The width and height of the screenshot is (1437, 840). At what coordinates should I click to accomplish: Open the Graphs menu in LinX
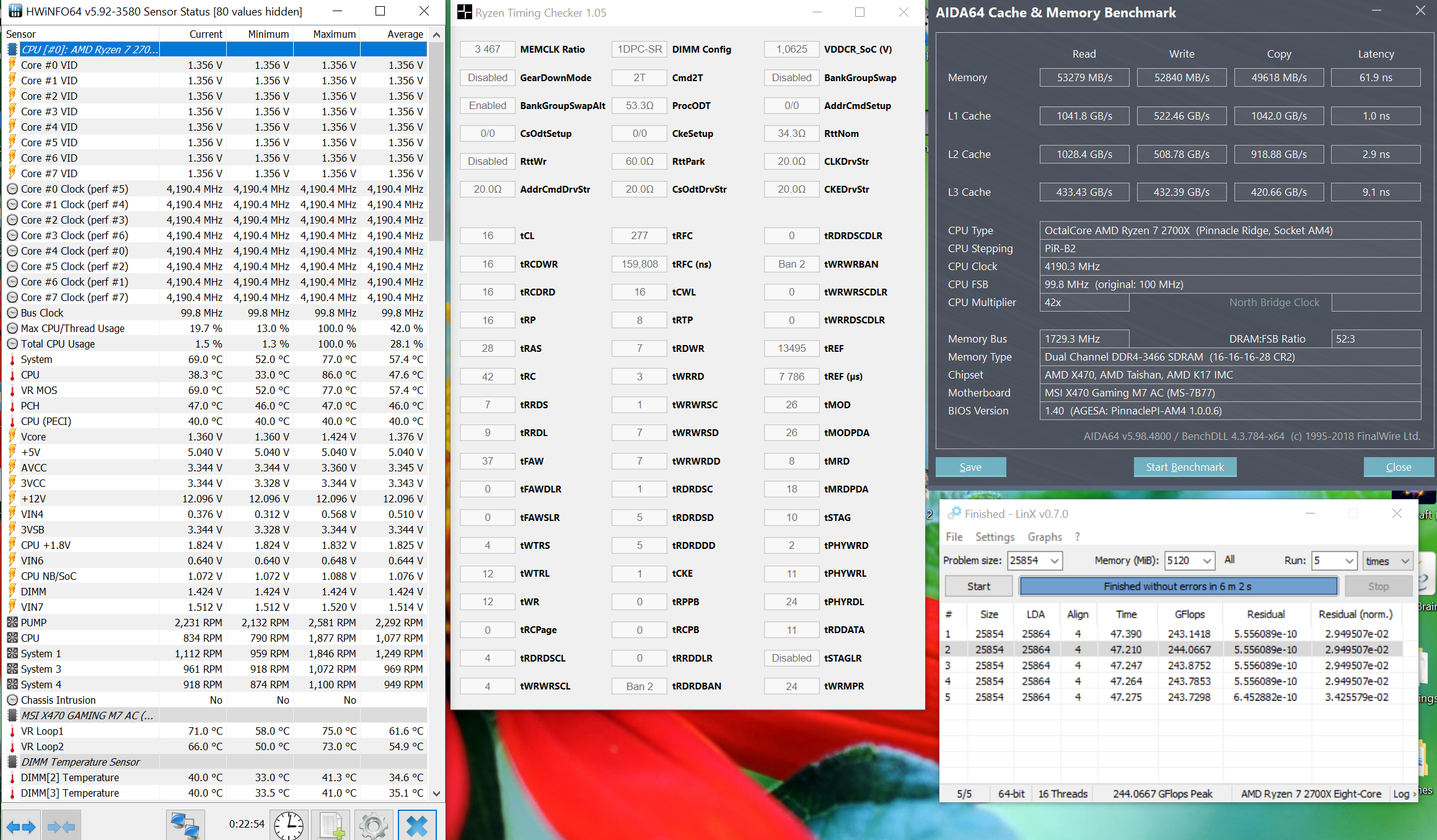pyautogui.click(x=1045, y=536)
